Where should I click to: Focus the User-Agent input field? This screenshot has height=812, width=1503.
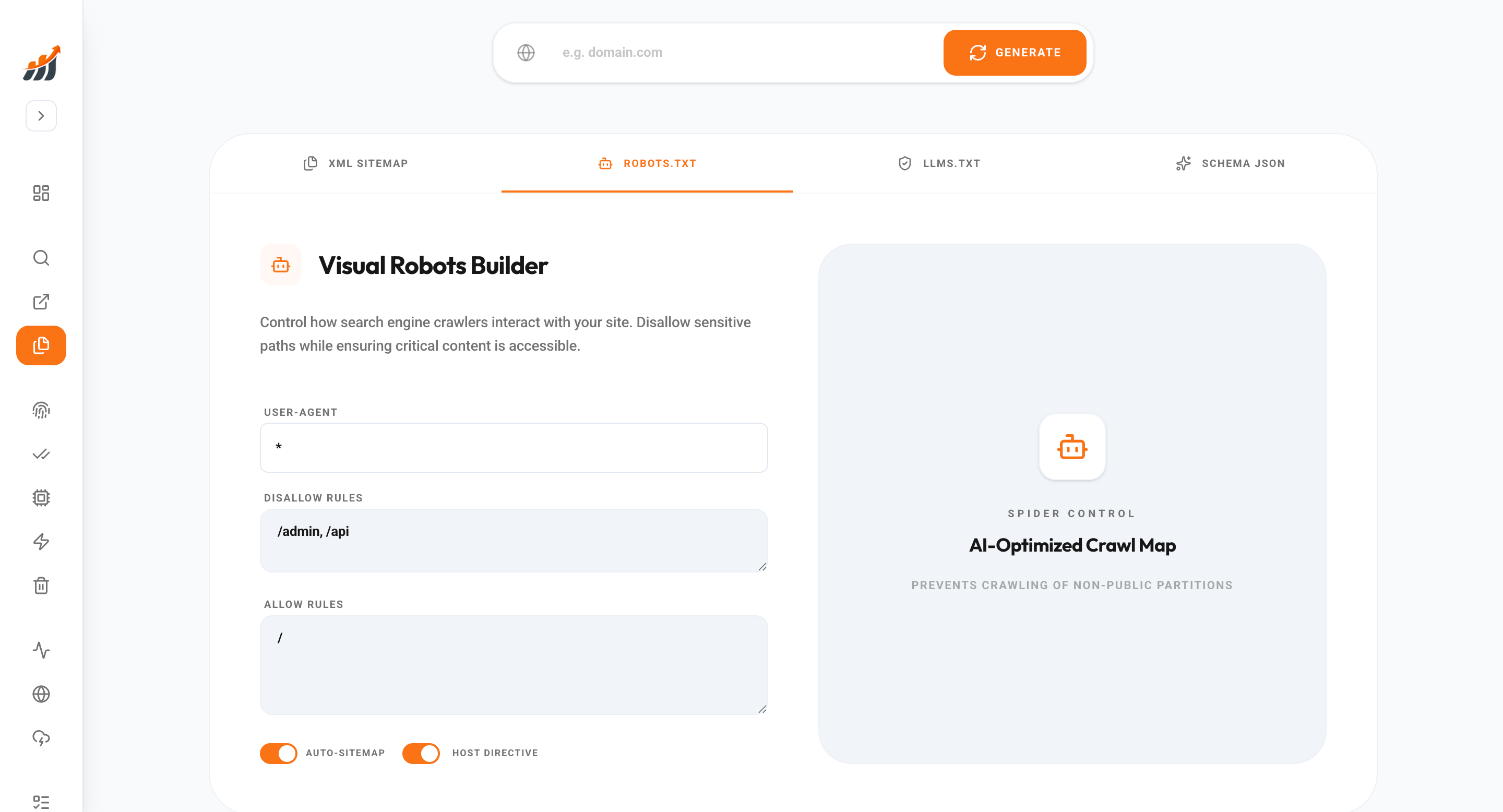[x=514, y=448]
